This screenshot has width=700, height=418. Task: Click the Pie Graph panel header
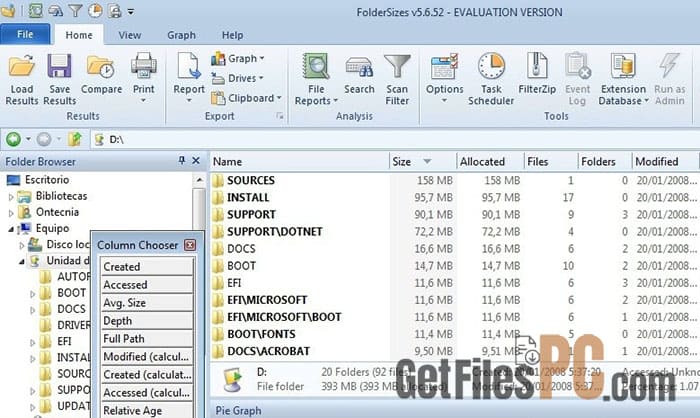[454, 410]
